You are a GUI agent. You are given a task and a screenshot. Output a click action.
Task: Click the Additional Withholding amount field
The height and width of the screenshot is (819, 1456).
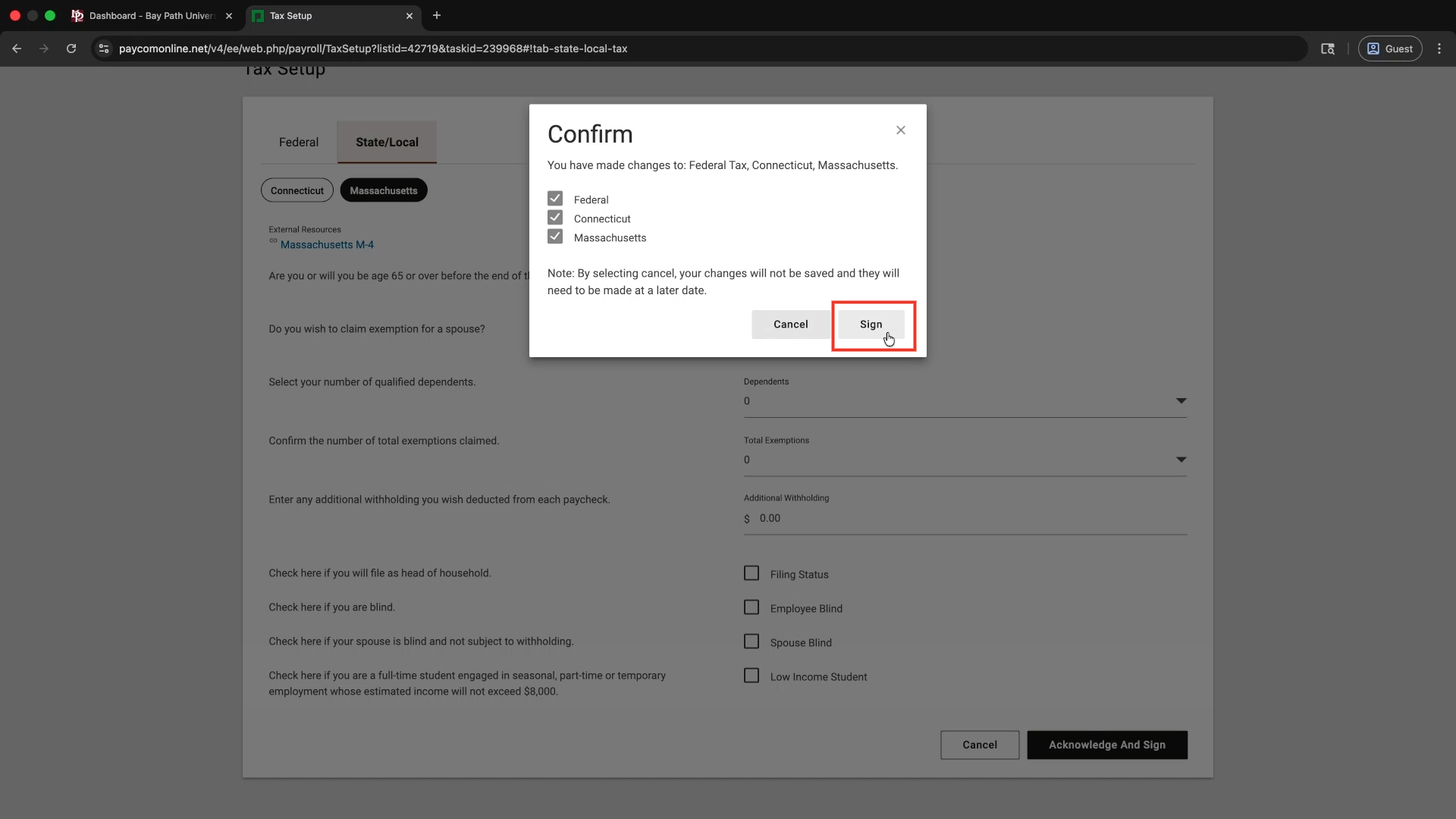(x=965, y=519)
